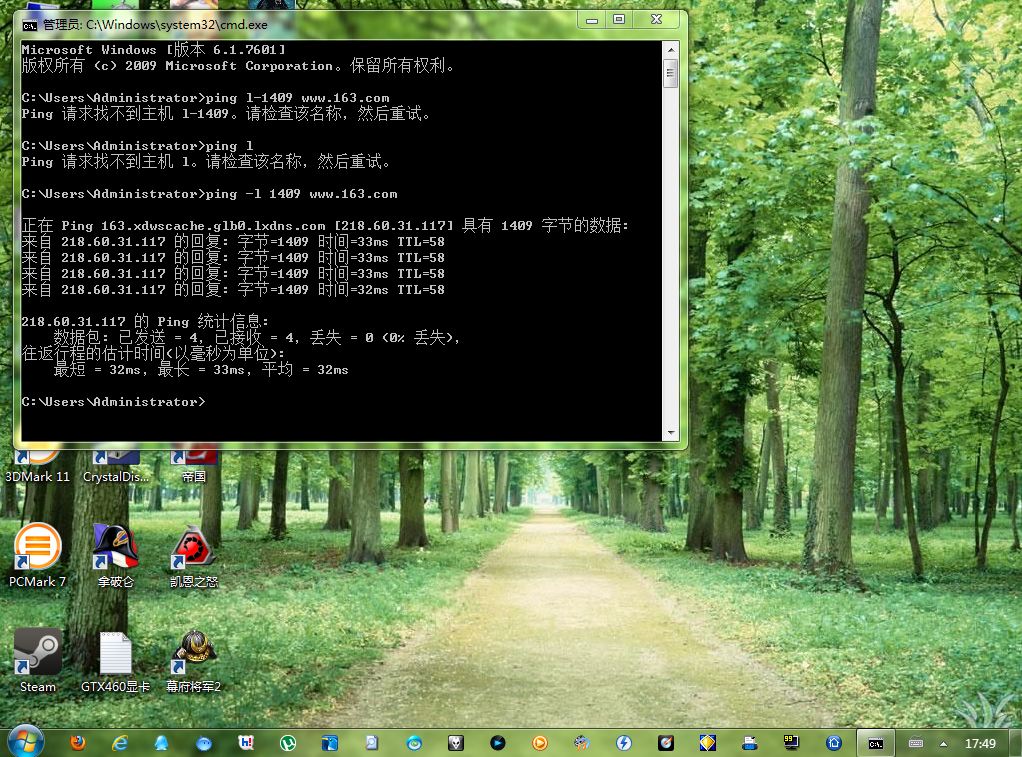The image size is (1022, 757).
Task: Open the printer/fax taskbar icon
Action: coord(750,743)
